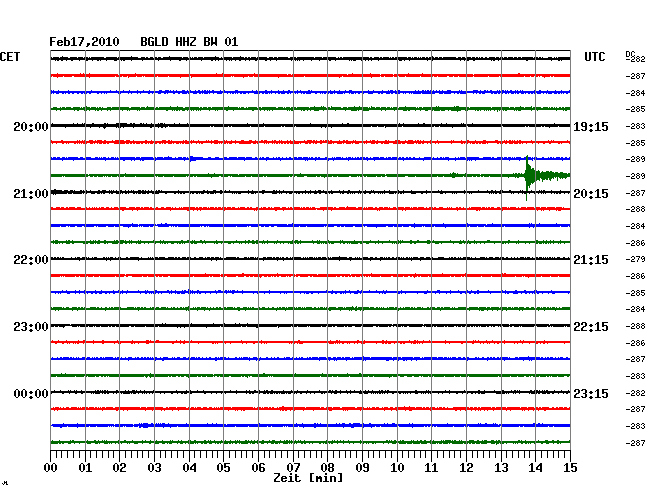
Task: Click the Feb17,2010 date label
Action: pyautogui.click(x=84, y=42)
